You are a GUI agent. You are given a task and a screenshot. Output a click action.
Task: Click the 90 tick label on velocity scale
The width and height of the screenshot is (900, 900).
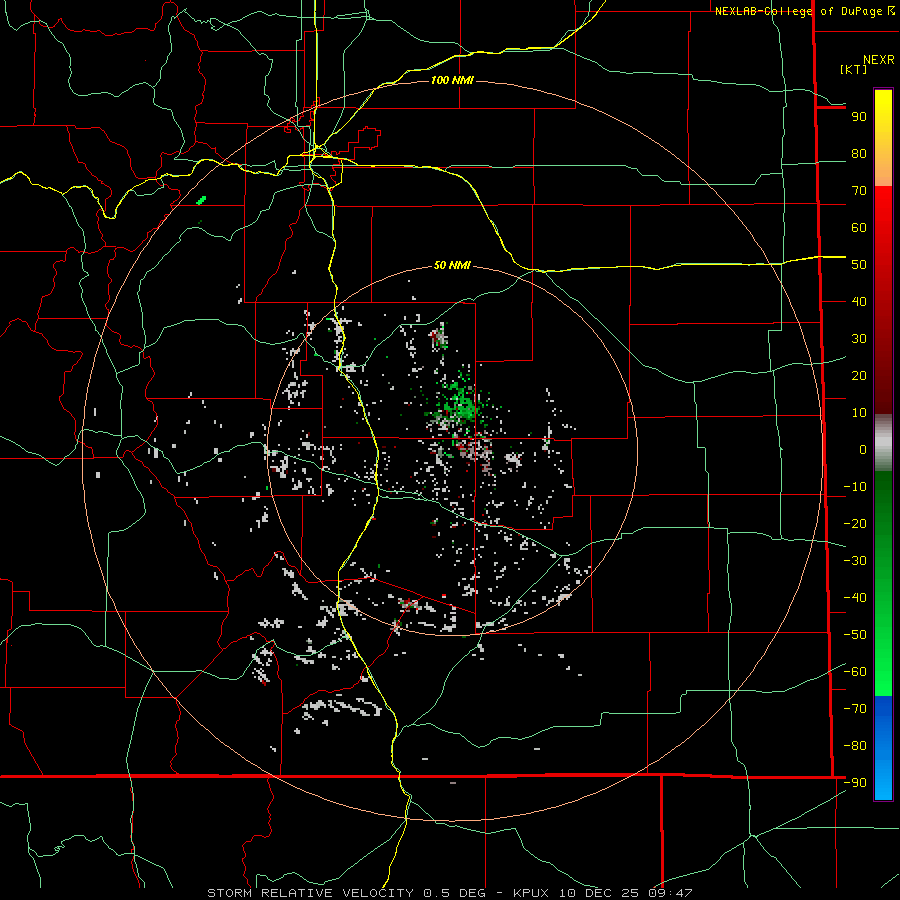(859, 117)
